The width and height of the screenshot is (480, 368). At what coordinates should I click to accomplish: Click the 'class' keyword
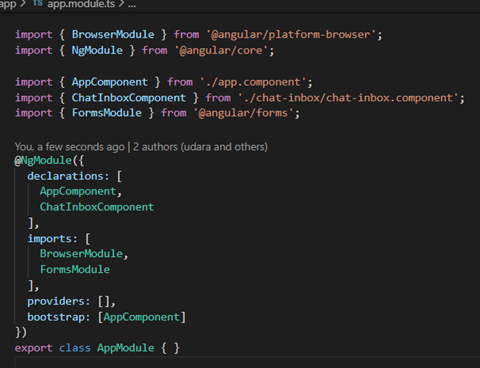[75, 348]
